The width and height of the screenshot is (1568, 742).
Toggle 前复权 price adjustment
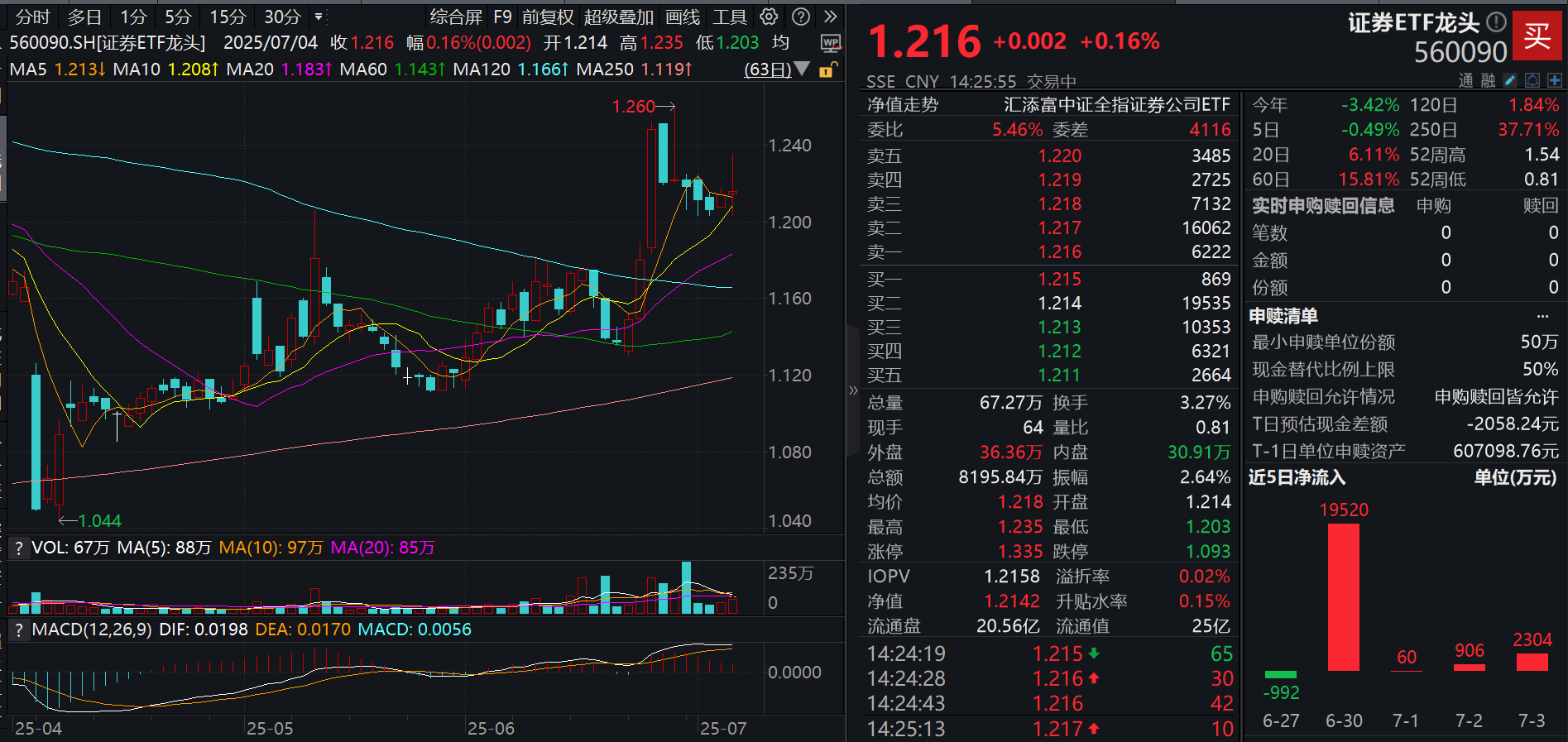pos(547,17)
